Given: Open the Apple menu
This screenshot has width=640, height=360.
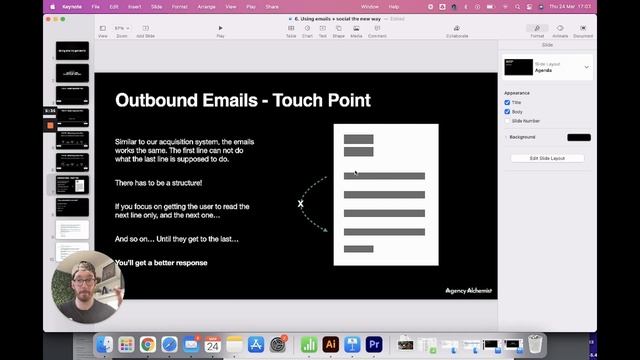Looking at the screenshot, I should coord(52,7).
